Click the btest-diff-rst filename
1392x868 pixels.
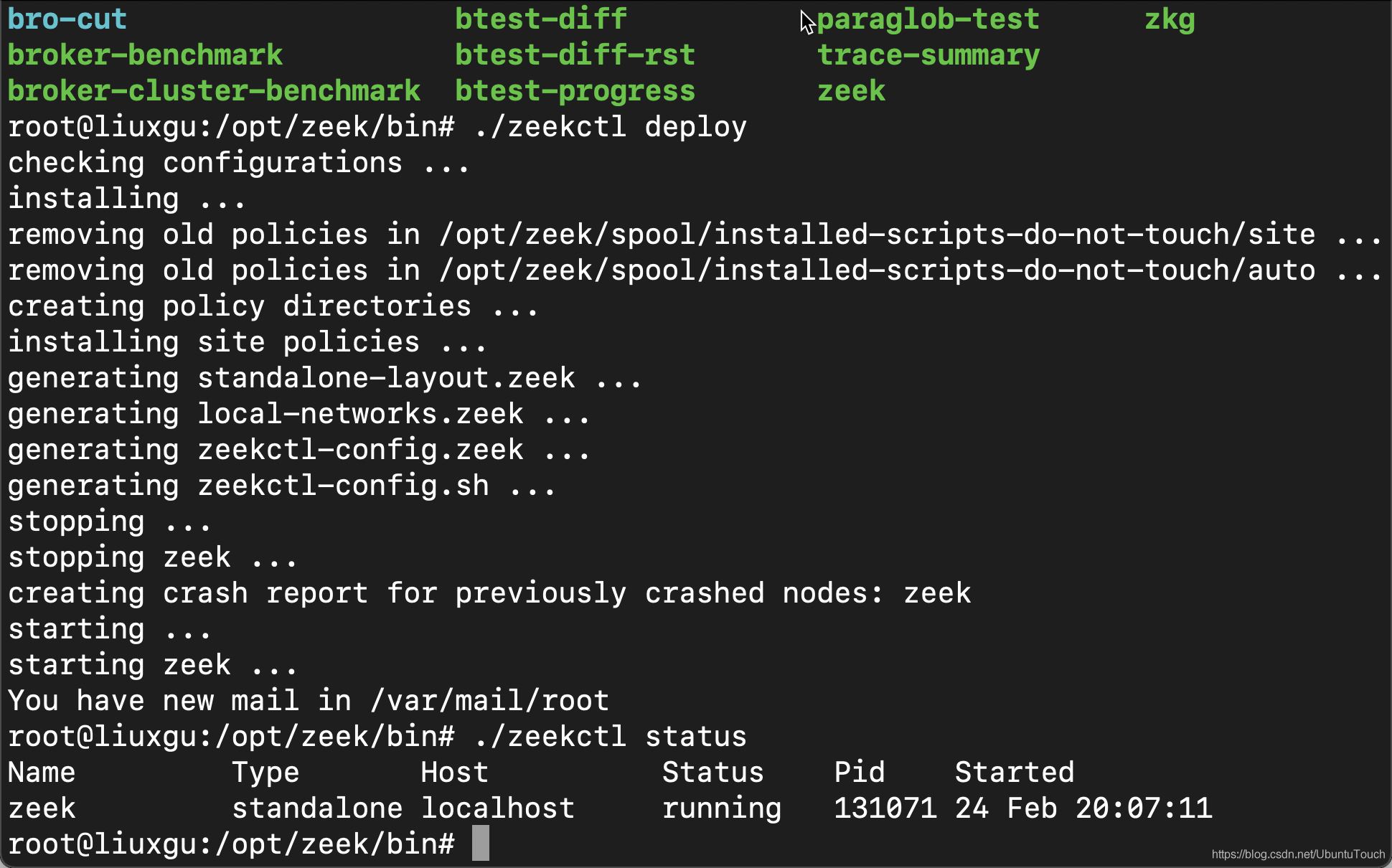click(x=575, y=55)
